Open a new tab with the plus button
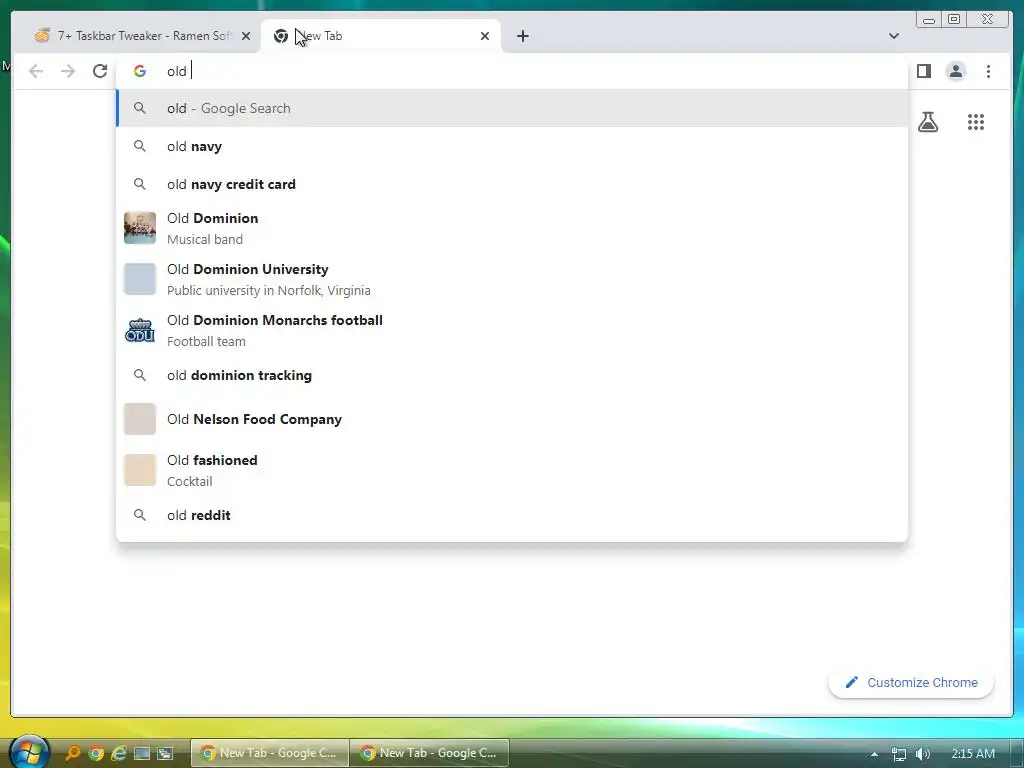Image resolution: width=1024 pixels, height=768 pixels. pos(522,36)
